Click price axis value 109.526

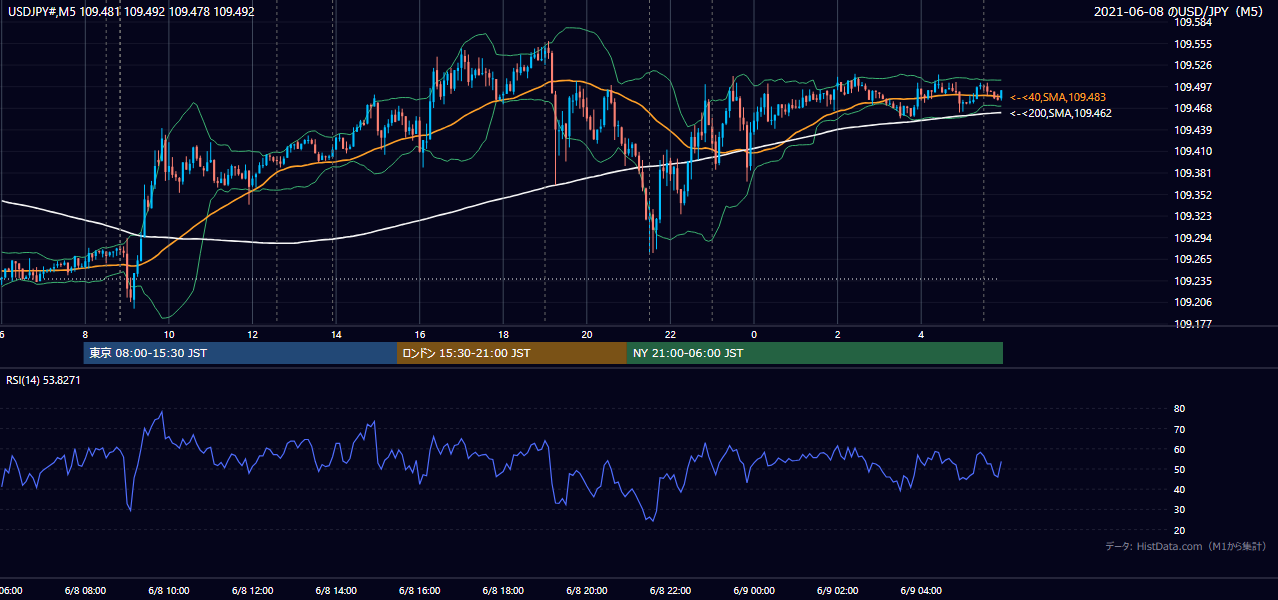tap(1192, 65)
